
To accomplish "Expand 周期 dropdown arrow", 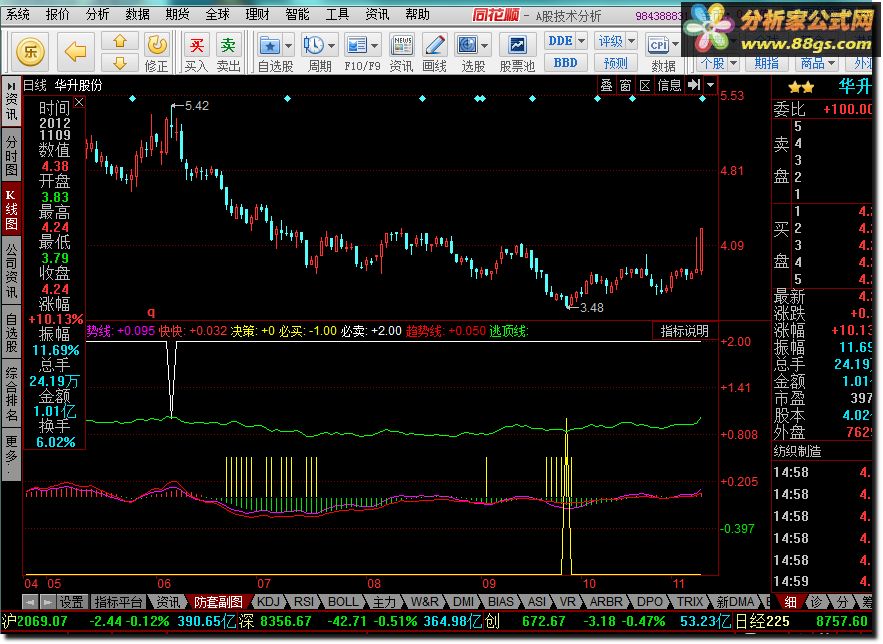I will pos(332,46).
